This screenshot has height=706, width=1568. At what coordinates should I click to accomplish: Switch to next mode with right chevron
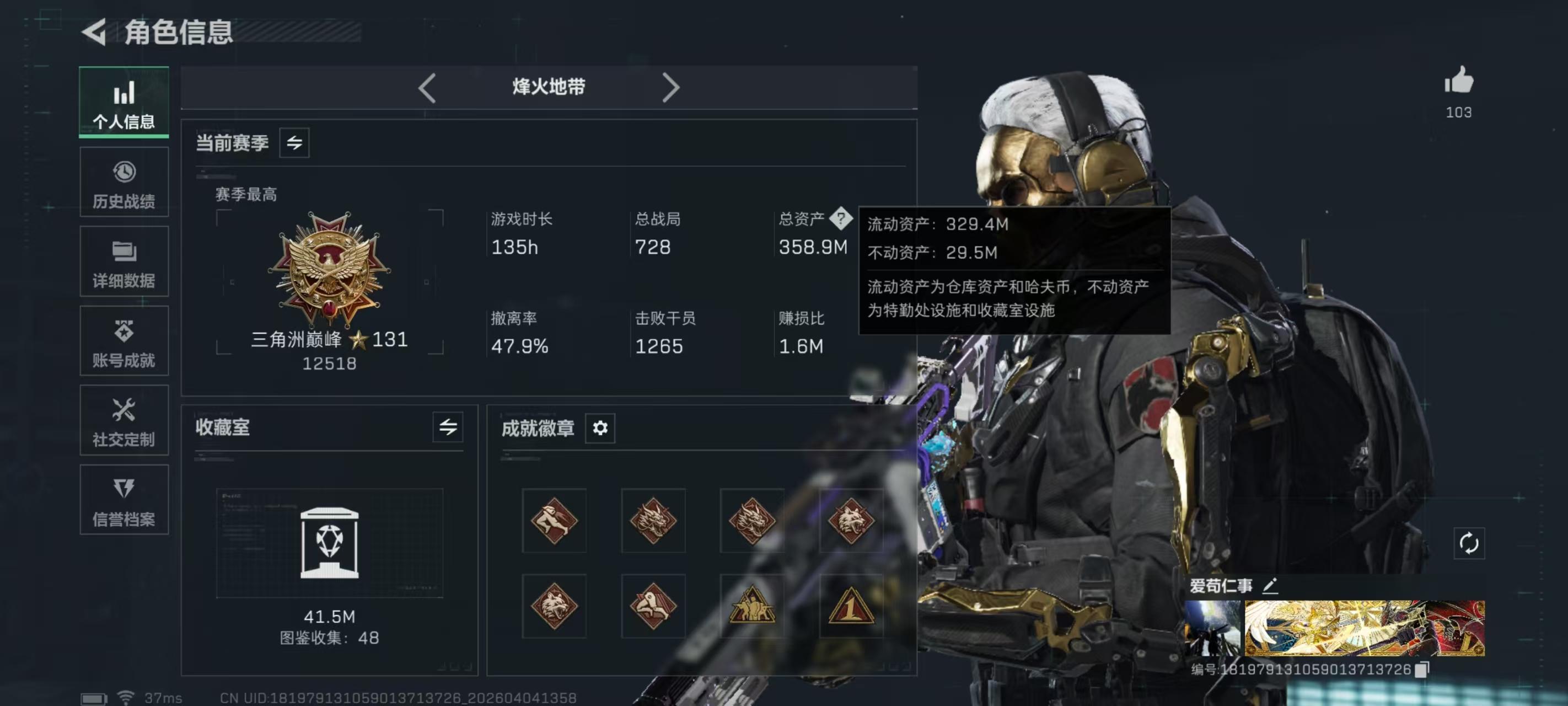coord(670,88)
